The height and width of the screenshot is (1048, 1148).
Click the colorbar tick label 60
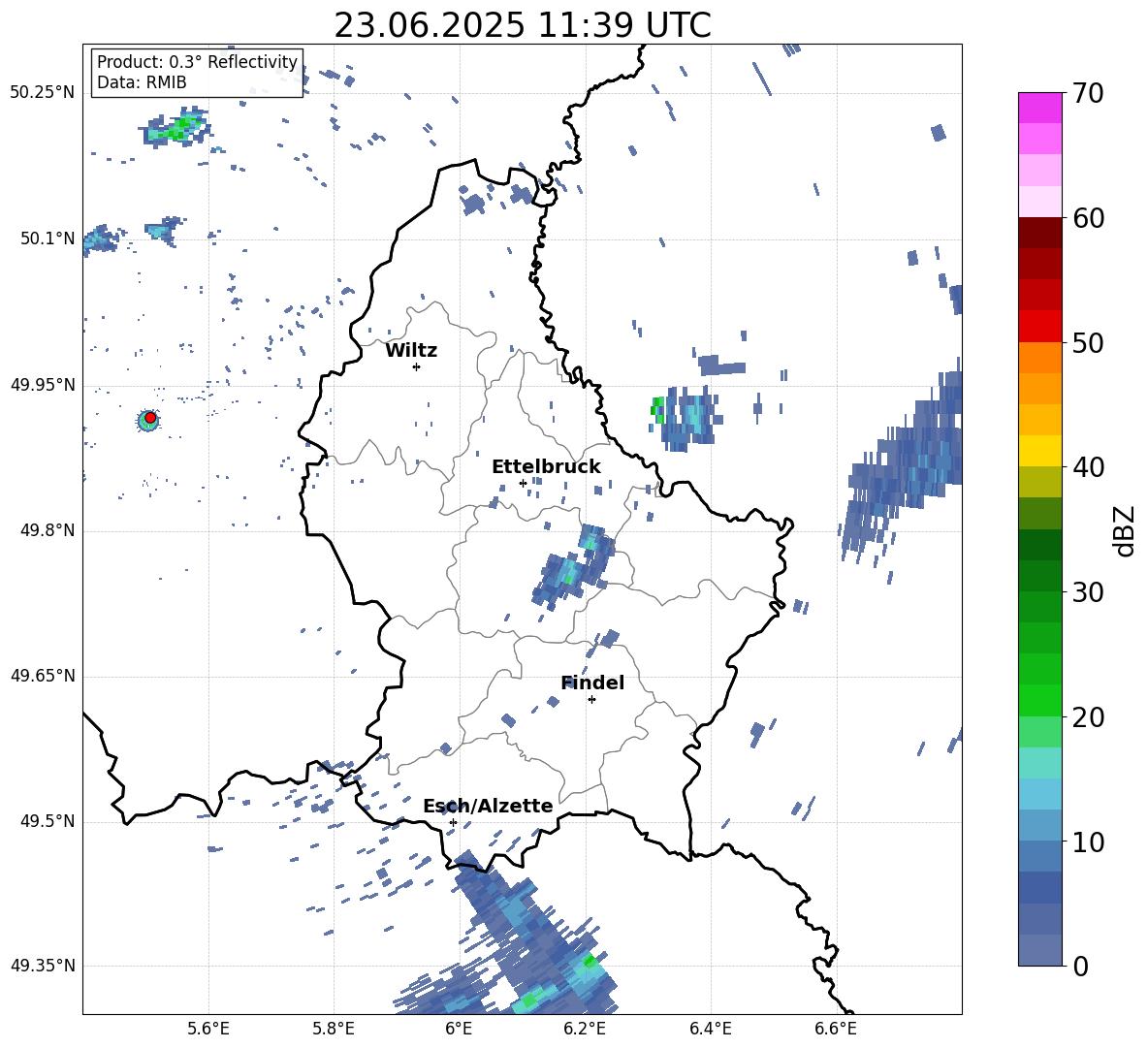click(1088, 218)
